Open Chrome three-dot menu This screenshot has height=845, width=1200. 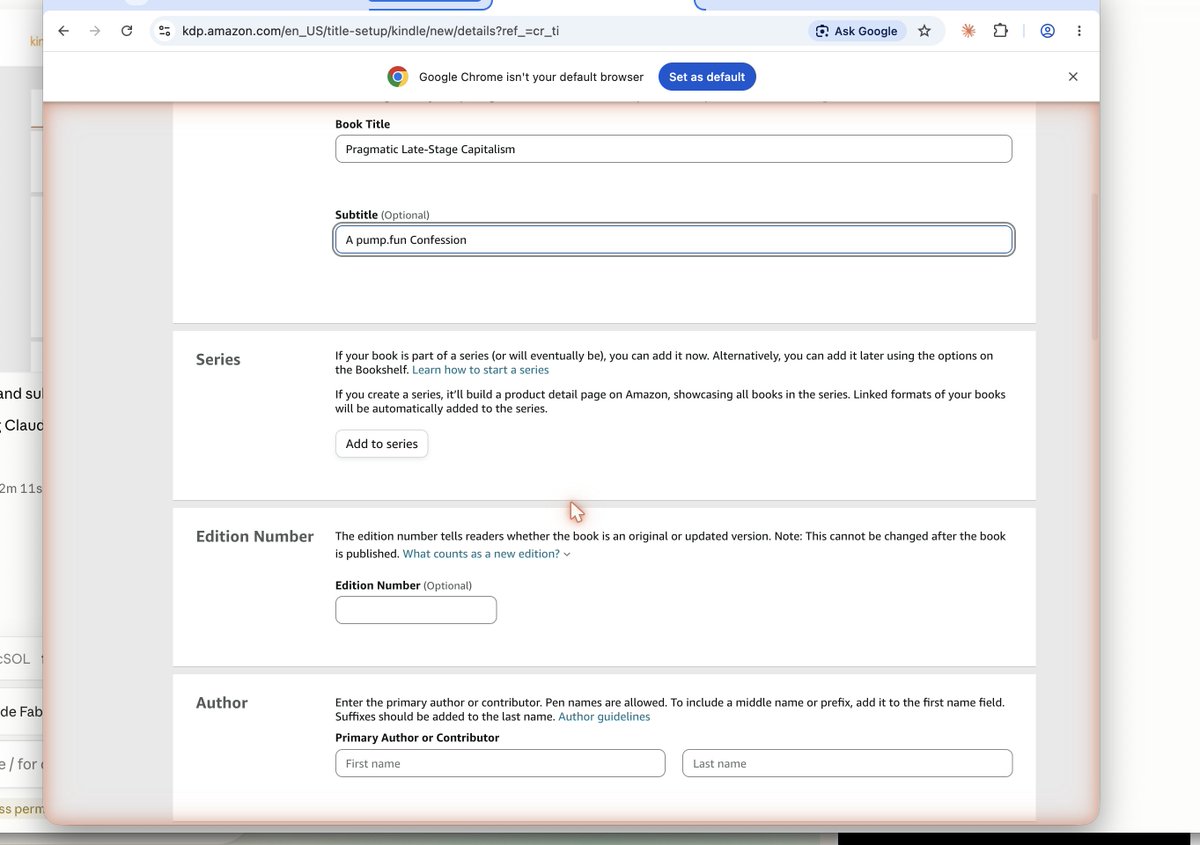(1079, 31)
